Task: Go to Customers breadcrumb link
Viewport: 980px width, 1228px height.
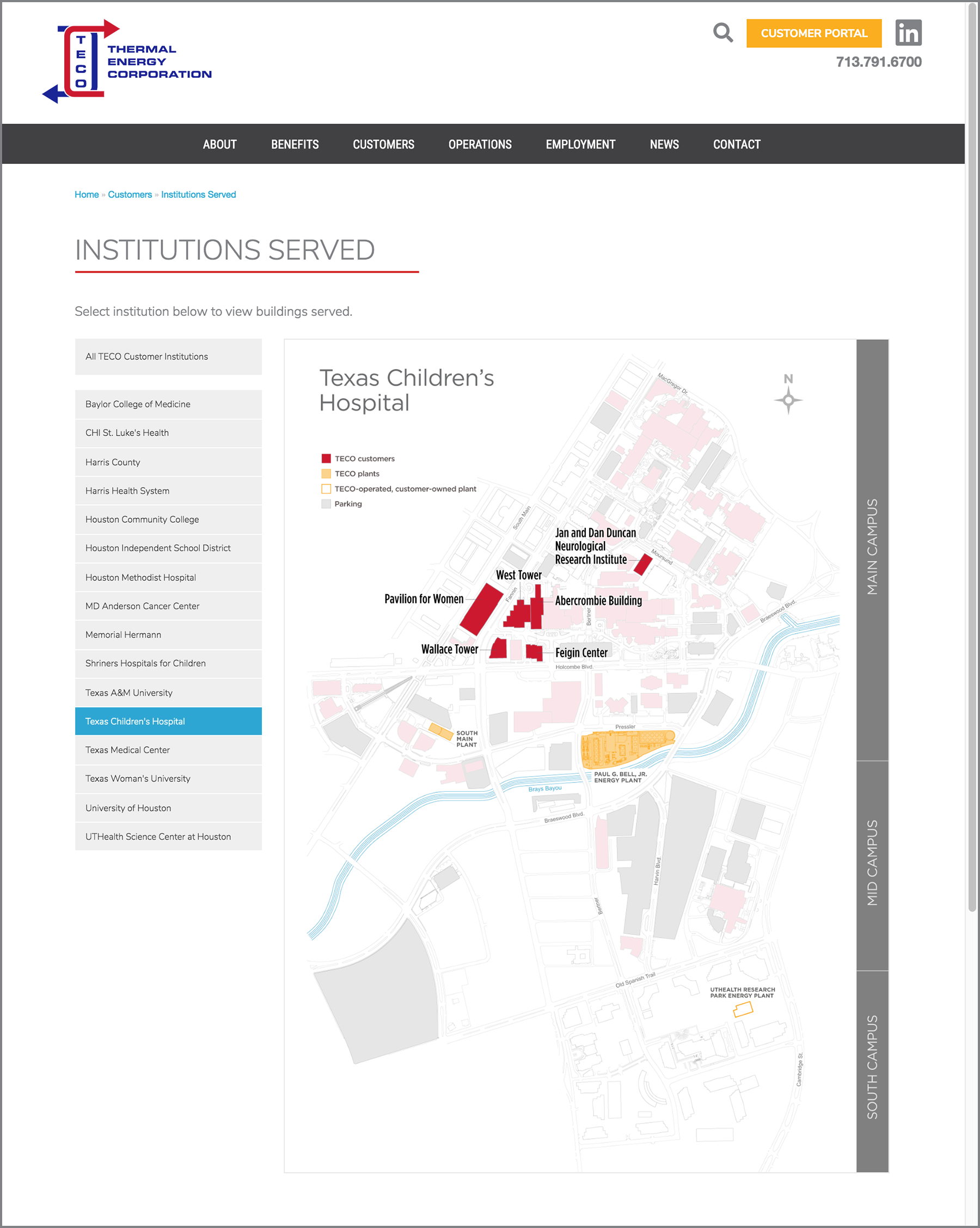Action: (x=130, y=194)
